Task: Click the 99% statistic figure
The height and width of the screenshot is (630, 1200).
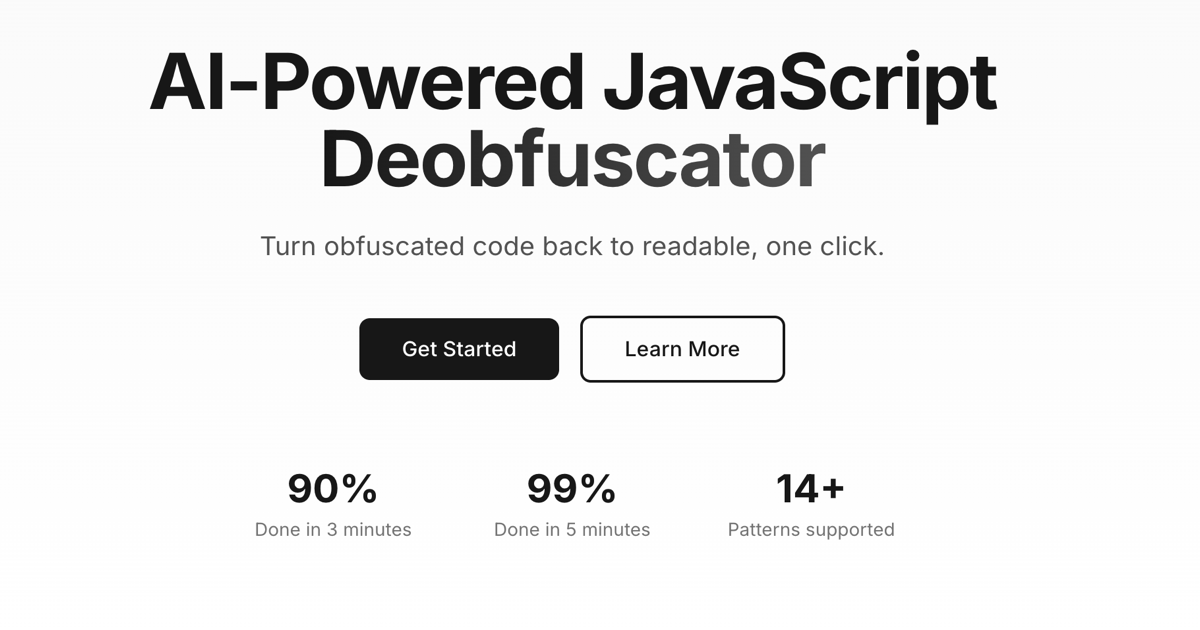Action: pyautogui.click(x=571, y=489)
